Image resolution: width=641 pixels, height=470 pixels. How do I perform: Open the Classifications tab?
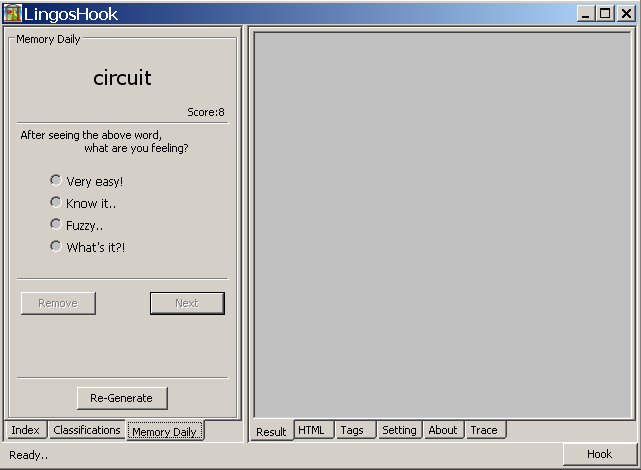(x=87, y=430)
